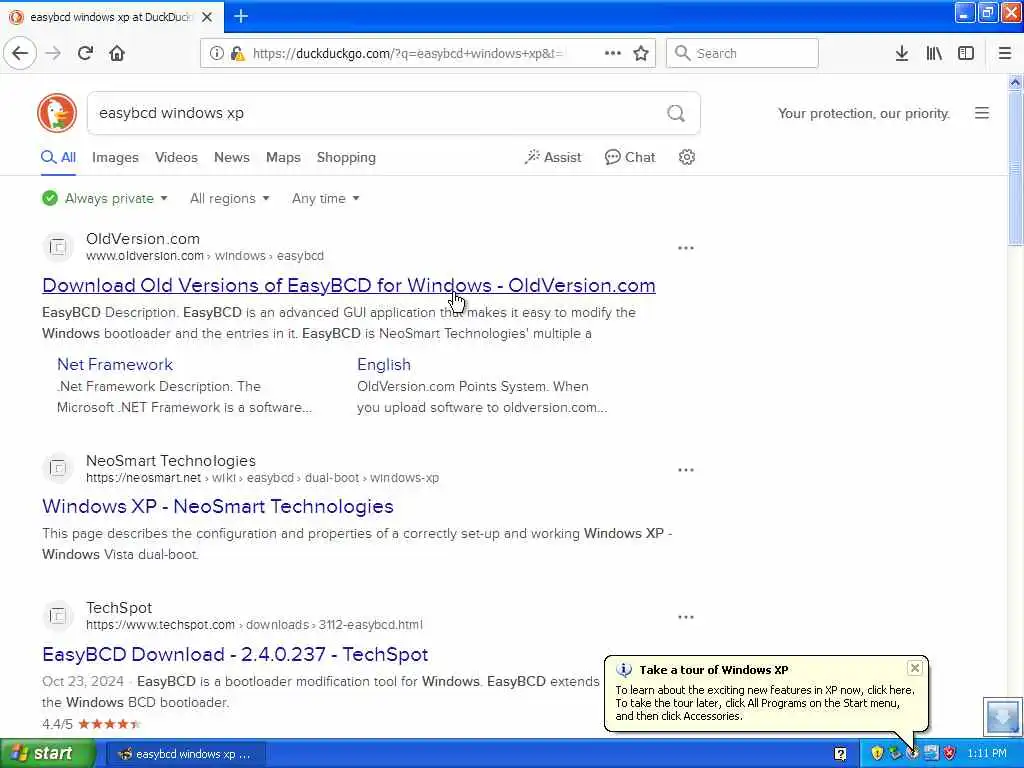Click the forward navigation arrow
This screenshot has height=768, width=1024.
53,53
